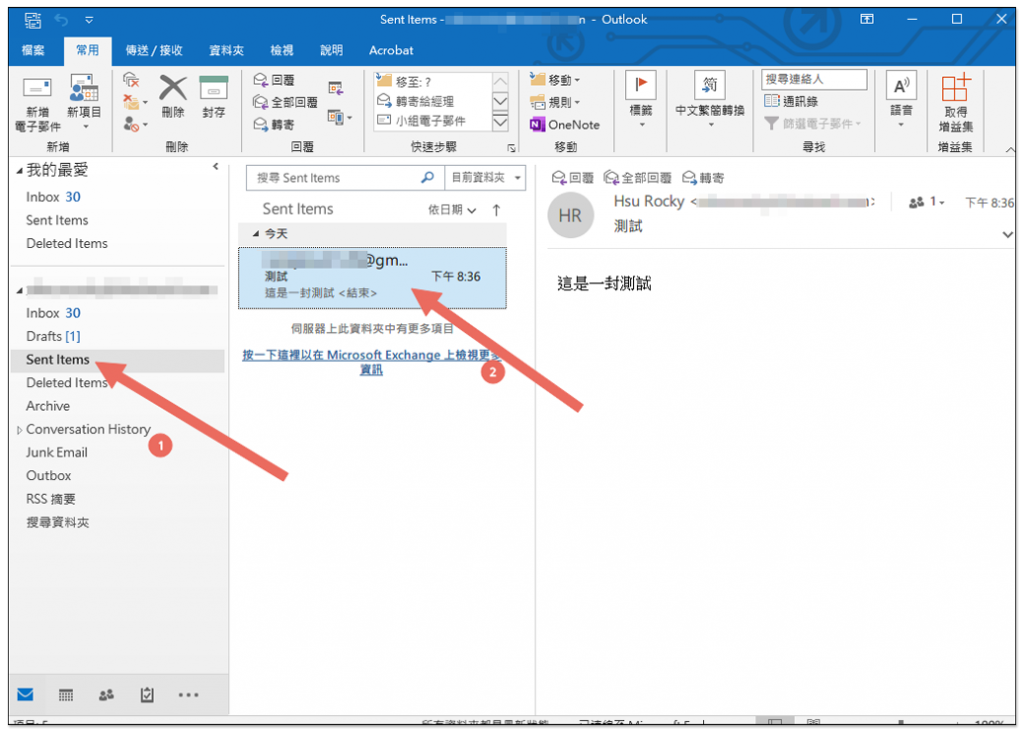The height and width of the screenshot is (733, 1024).
Task: Open the Archive folder
Action: click(48, 406)
